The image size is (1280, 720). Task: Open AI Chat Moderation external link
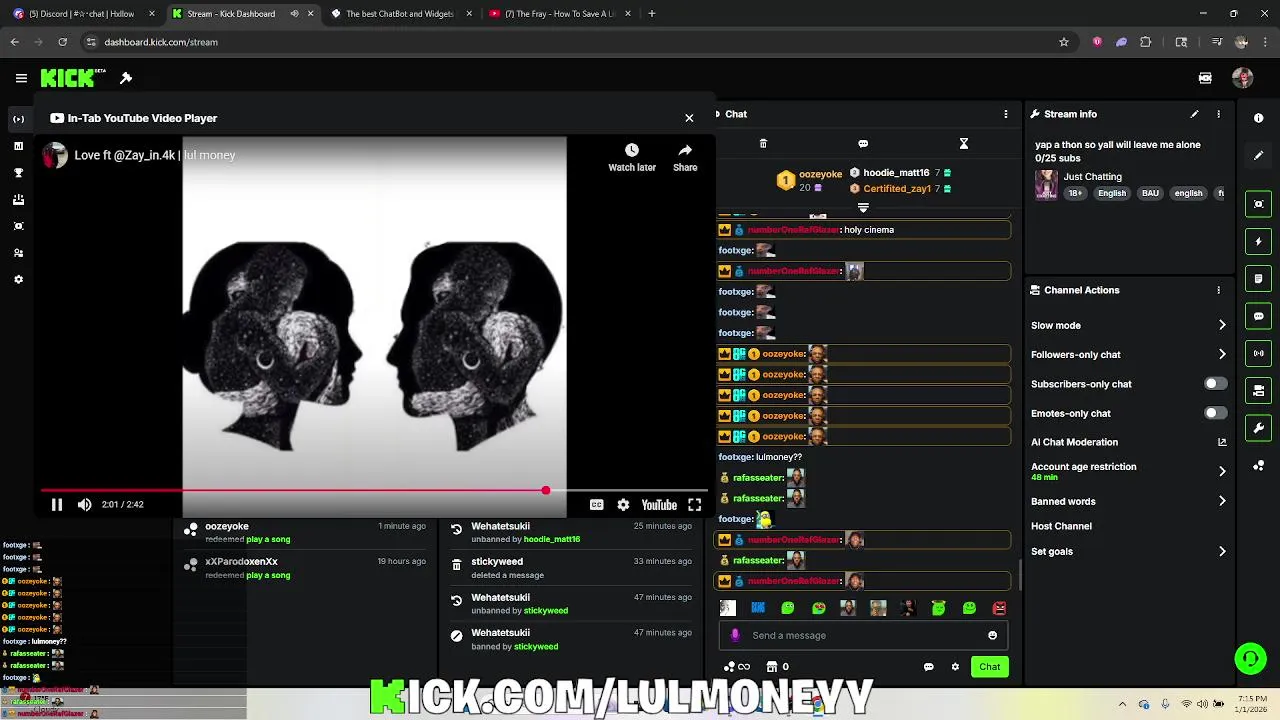click(x=1222, y=442)
